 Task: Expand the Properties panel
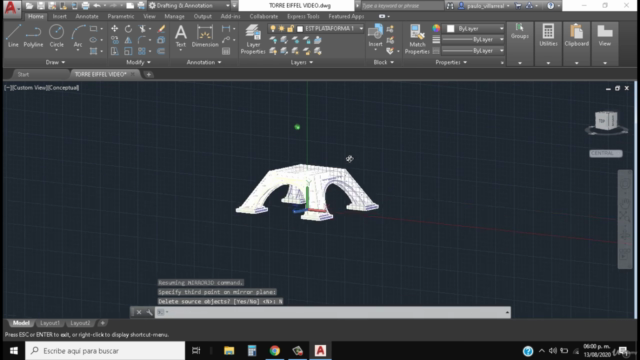tap(451, 62)
